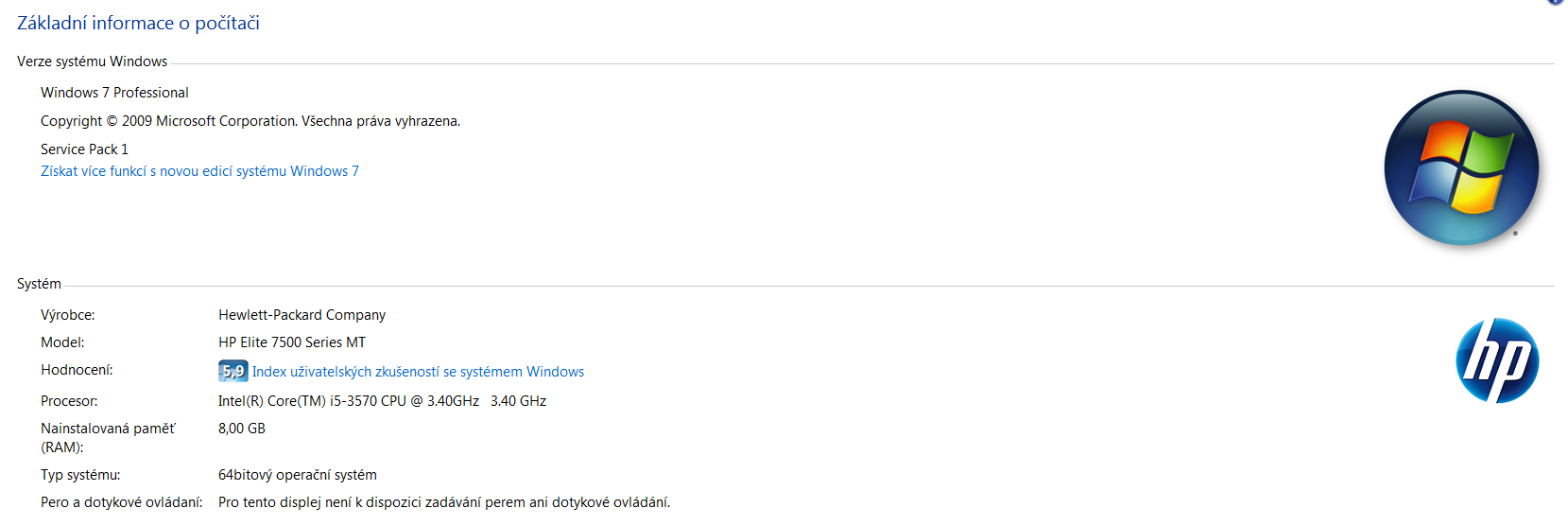Click the 'Procesor:' label

point(69,401)
